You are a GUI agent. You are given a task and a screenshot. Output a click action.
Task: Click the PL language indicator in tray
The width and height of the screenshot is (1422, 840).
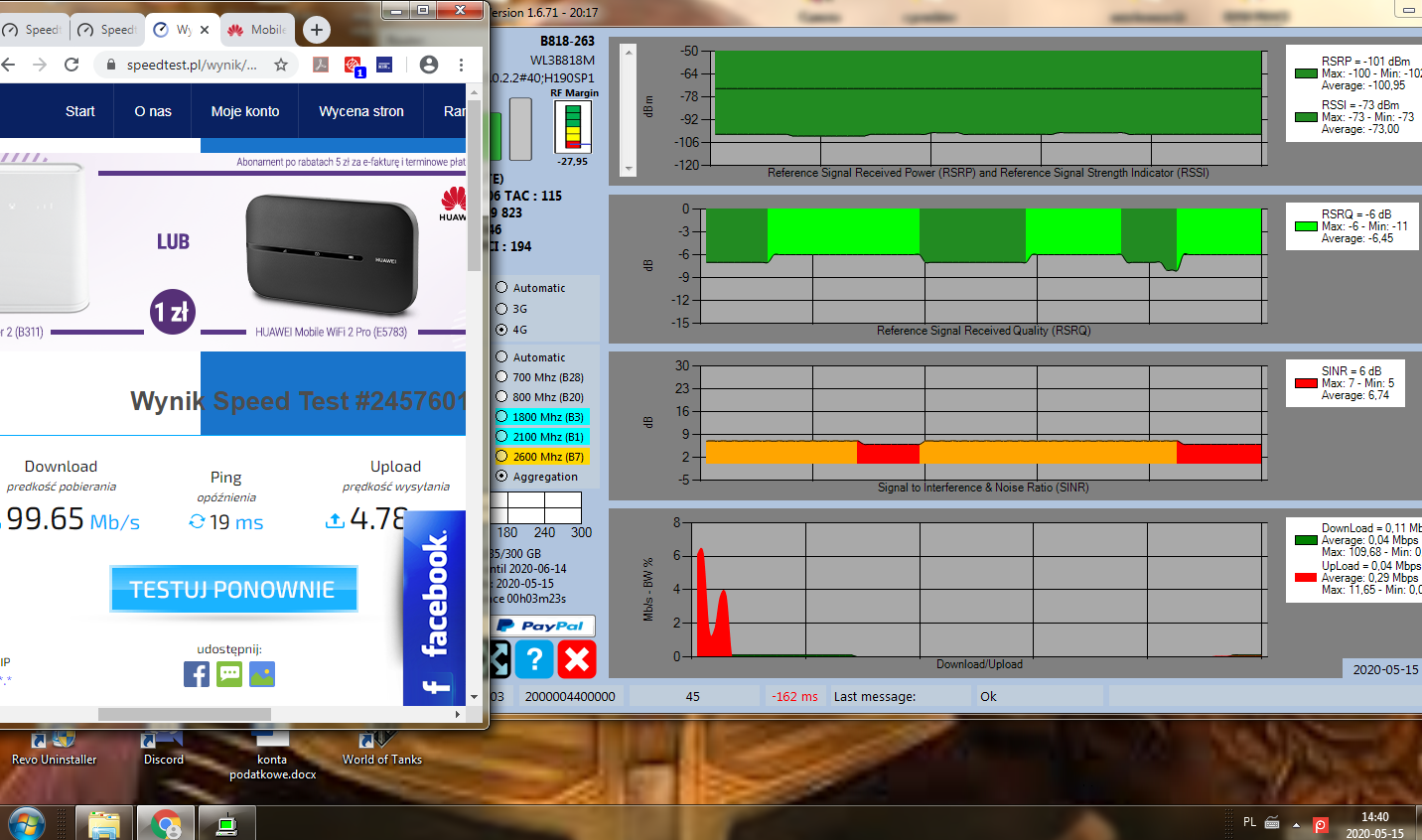pyautogui.click(x=1249, y=822)
